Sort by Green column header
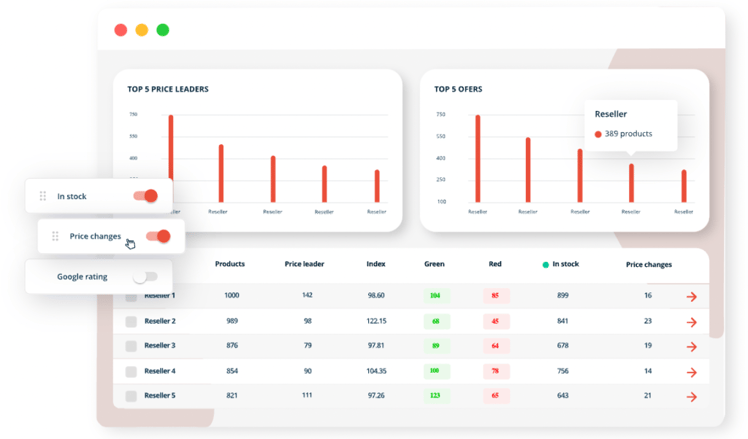The image size is (748, 439). (x=434, y=264)
